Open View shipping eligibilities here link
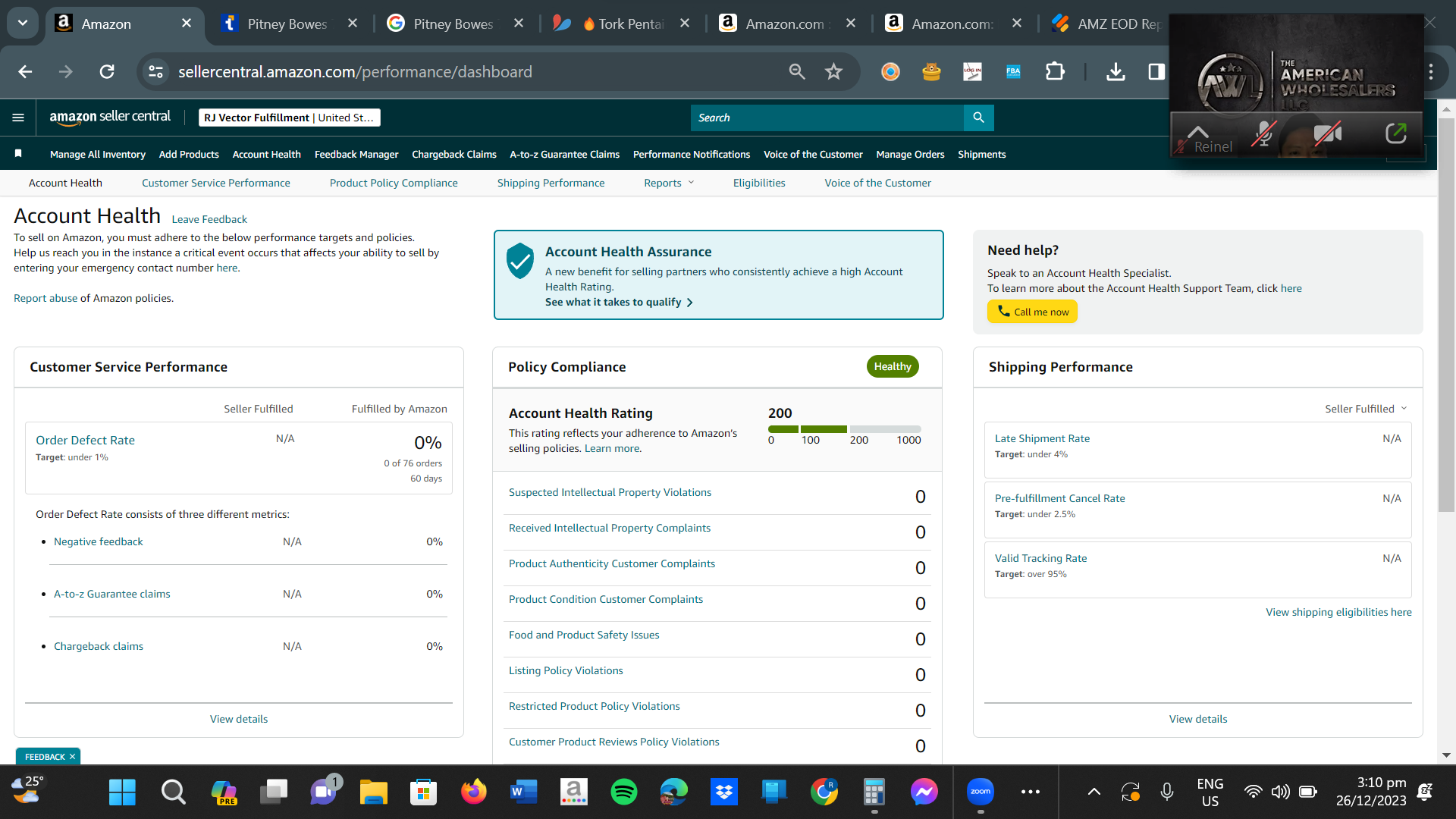1456x819 pixels. tap(1338, 612)
